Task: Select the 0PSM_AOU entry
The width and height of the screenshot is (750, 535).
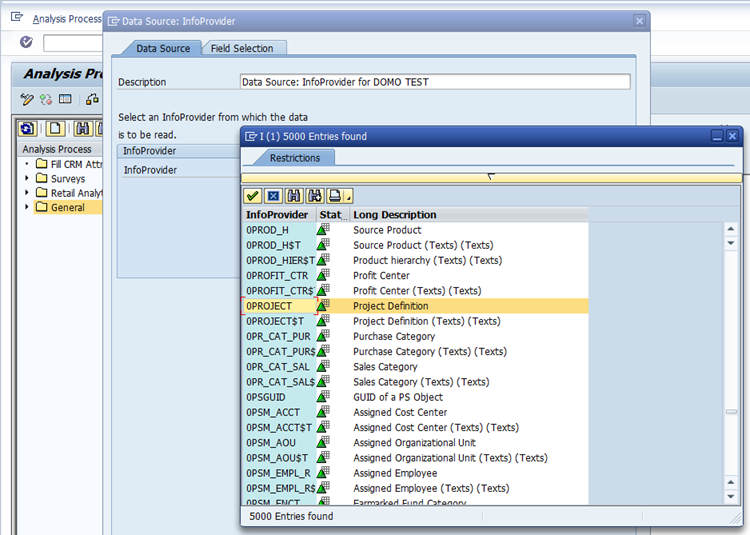Action: coord(271,443)
